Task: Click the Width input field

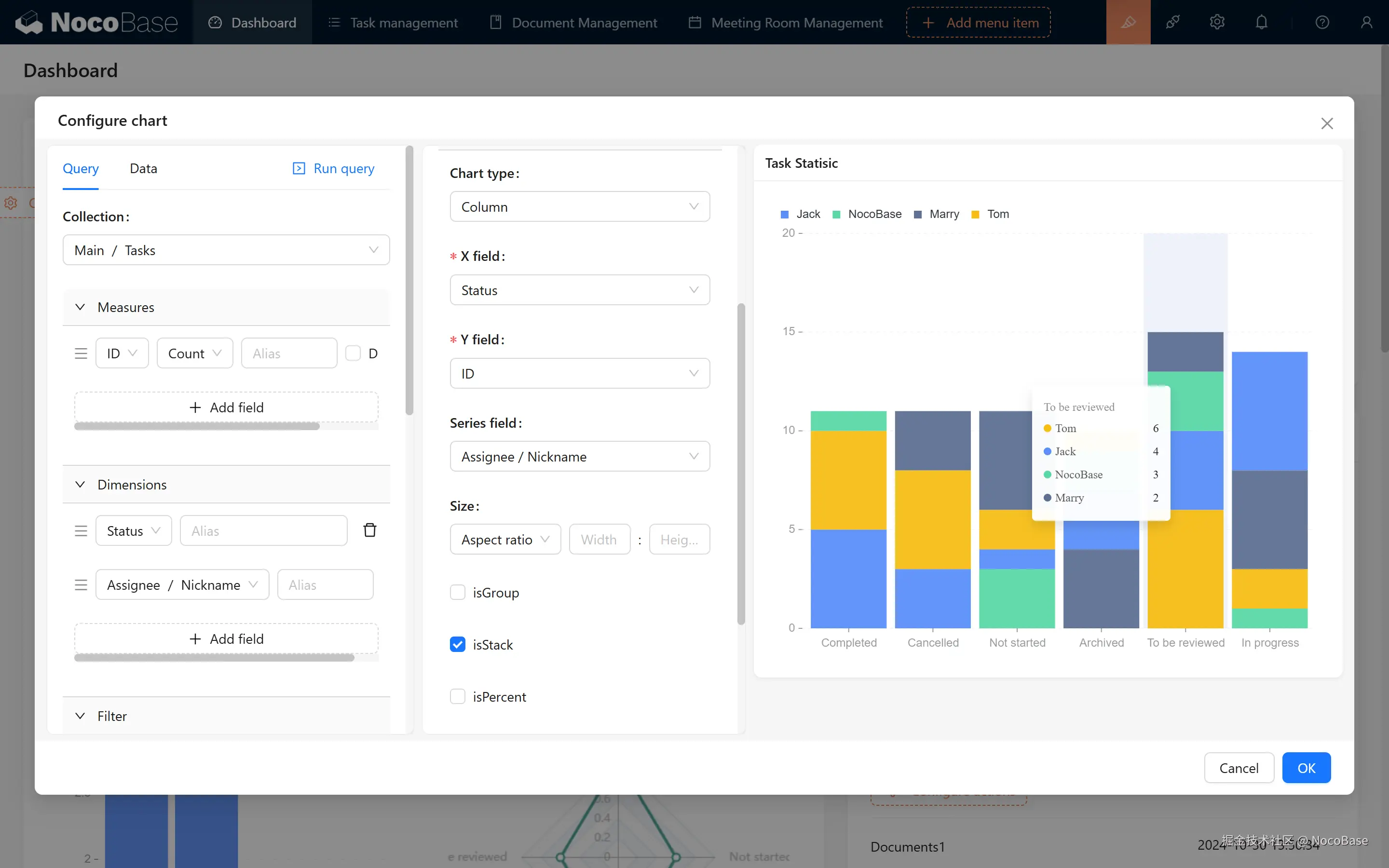Action: 599,540
